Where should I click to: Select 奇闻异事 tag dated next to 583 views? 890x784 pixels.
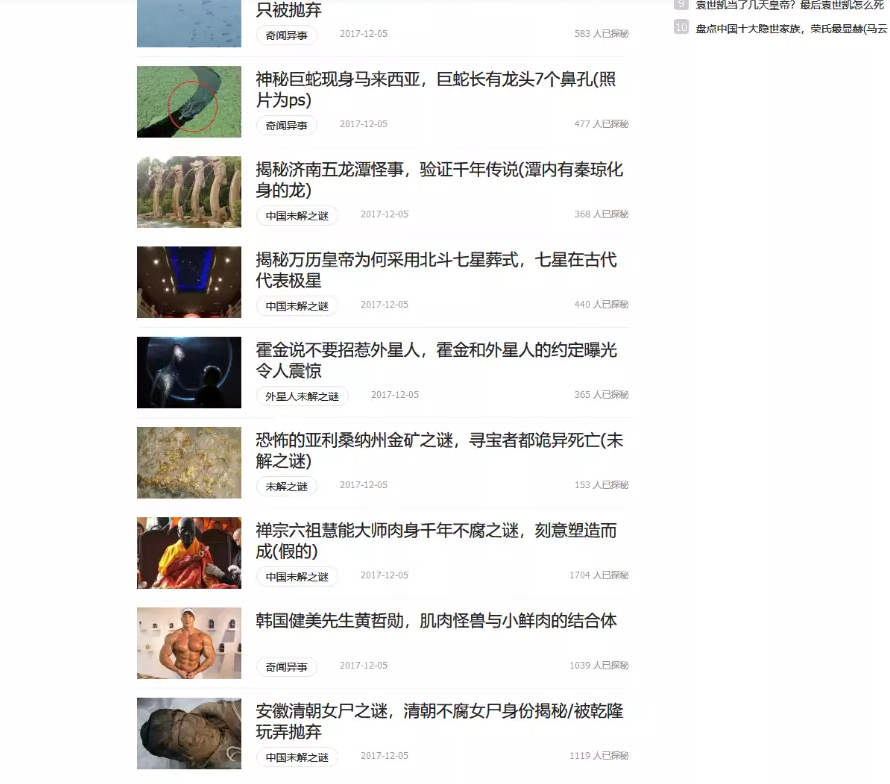pyautogui.click(x=286, y=35)
